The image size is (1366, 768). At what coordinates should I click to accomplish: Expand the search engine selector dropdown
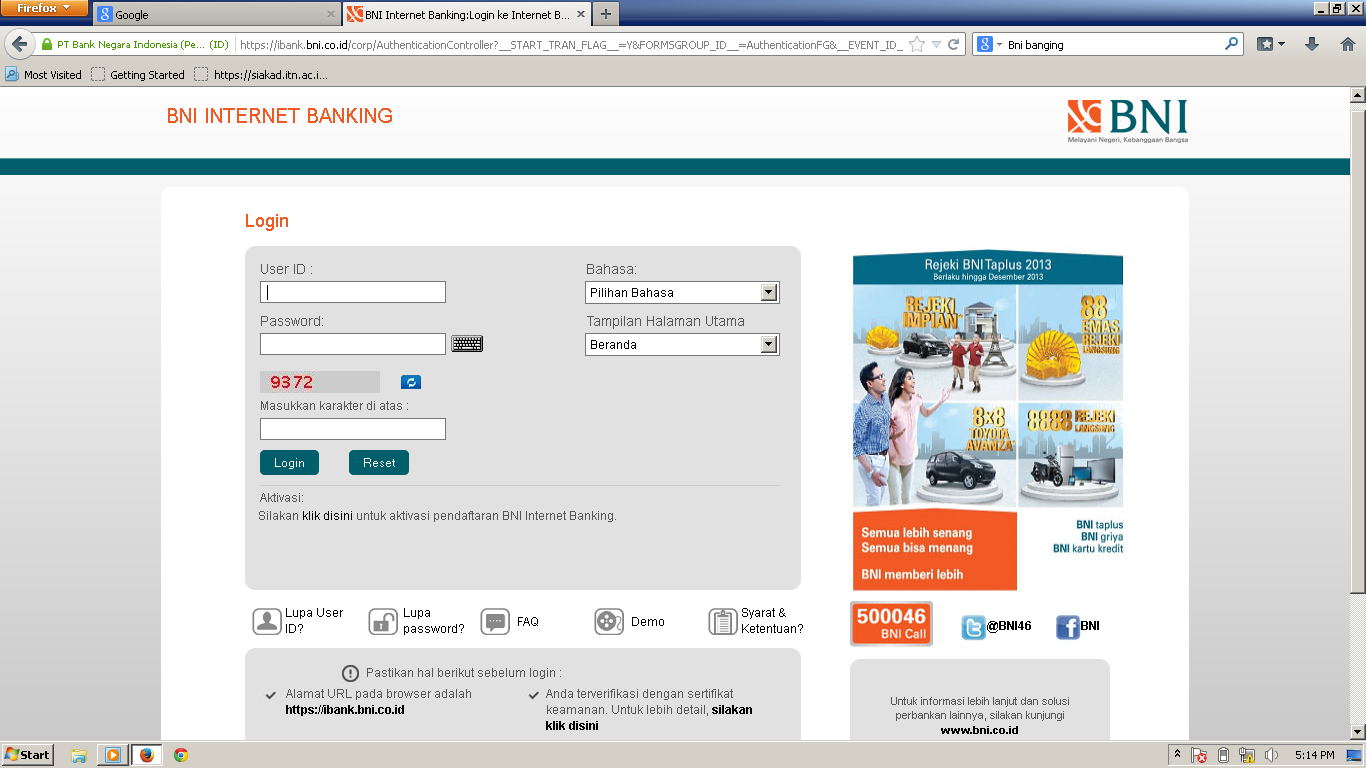(990, 44)
